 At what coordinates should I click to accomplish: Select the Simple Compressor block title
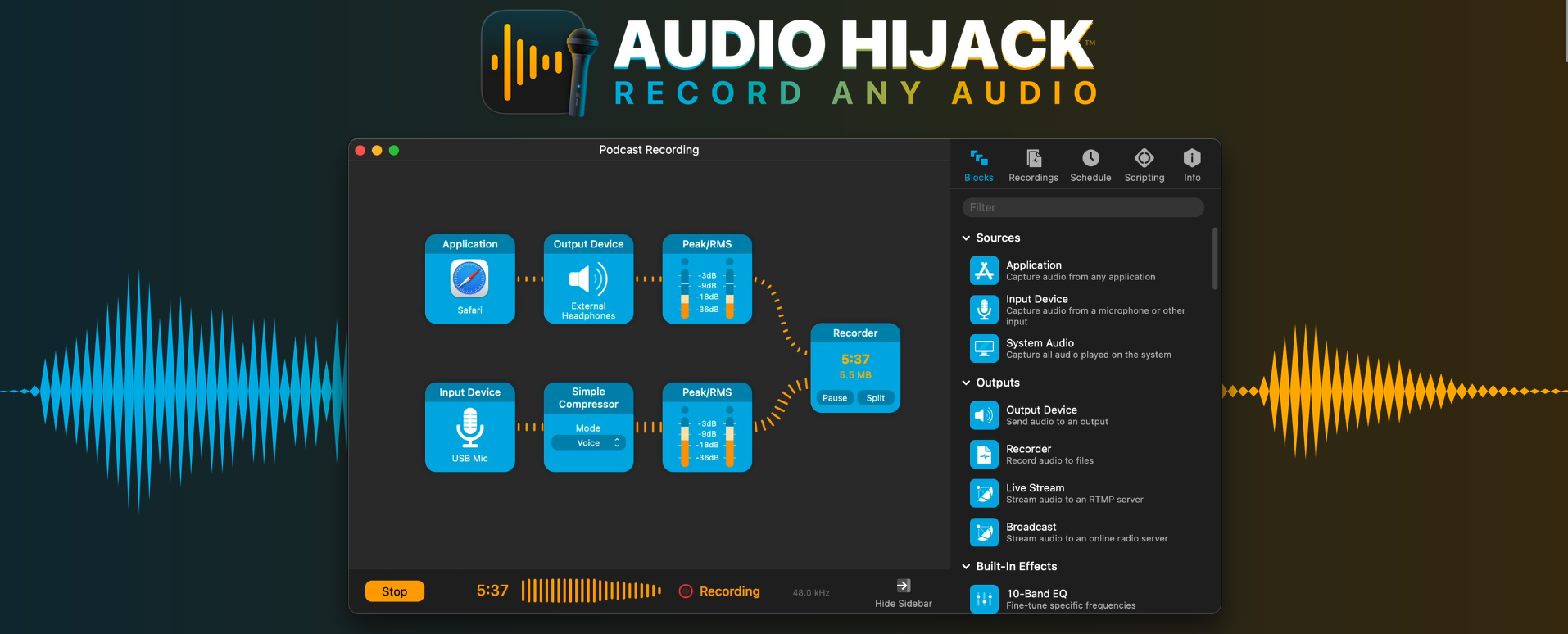588,398
